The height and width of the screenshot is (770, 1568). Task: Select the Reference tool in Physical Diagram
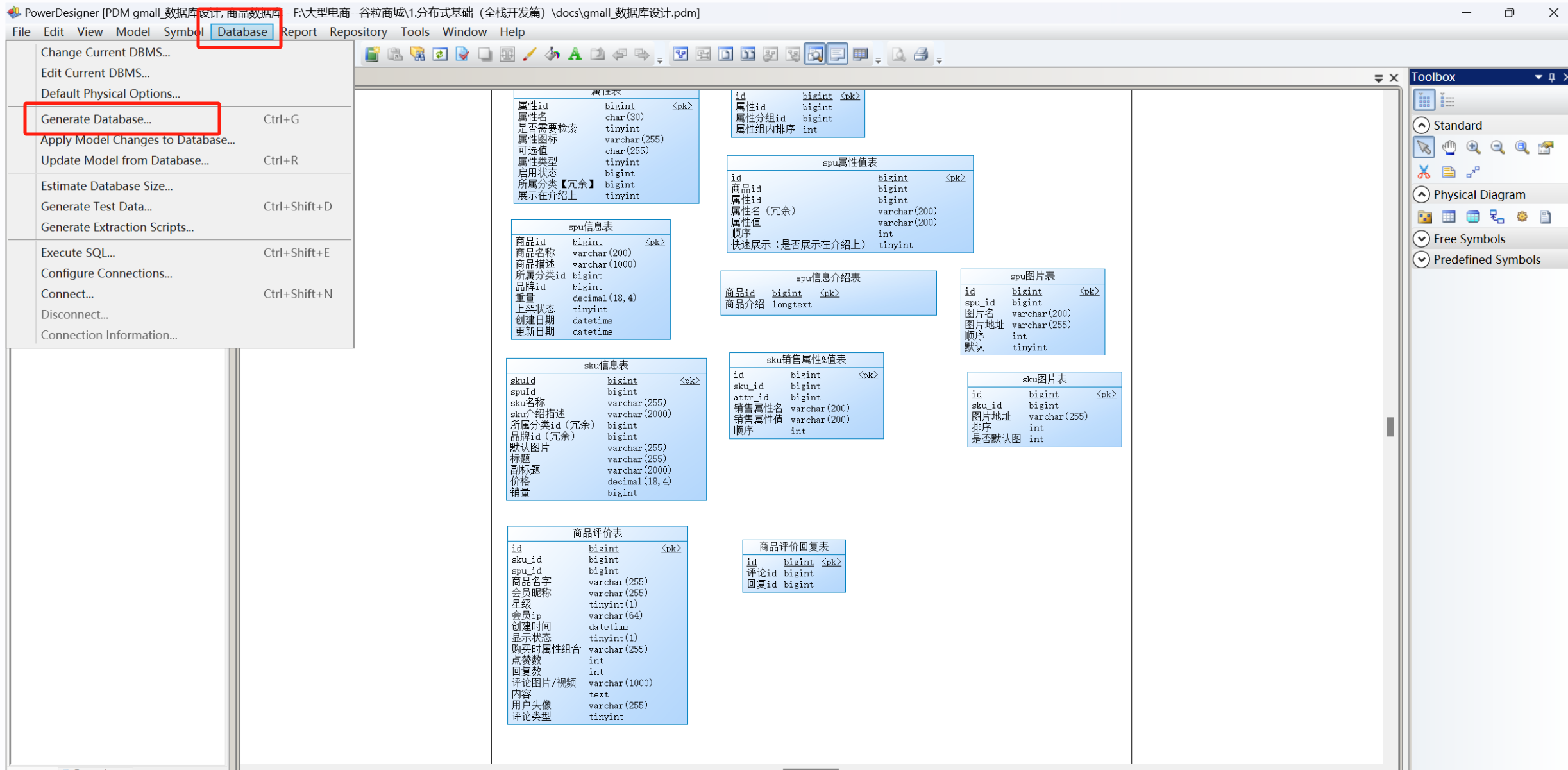(x=1497, y=217)
